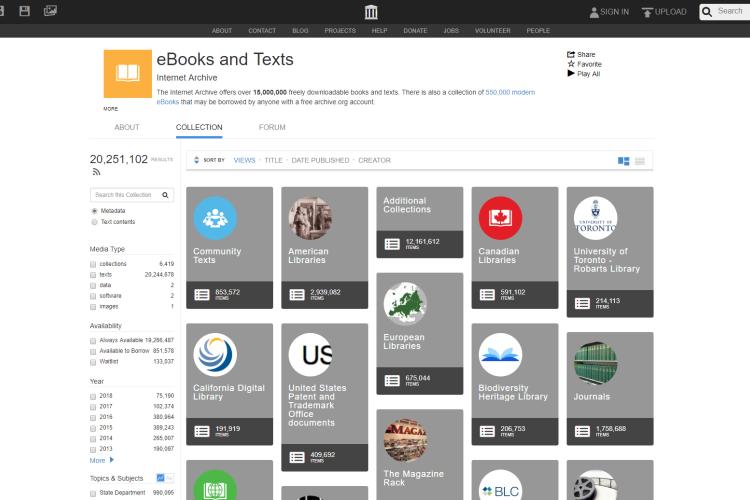
Task: Open the RSS feed icon under results count
Action: pos(96,172)
